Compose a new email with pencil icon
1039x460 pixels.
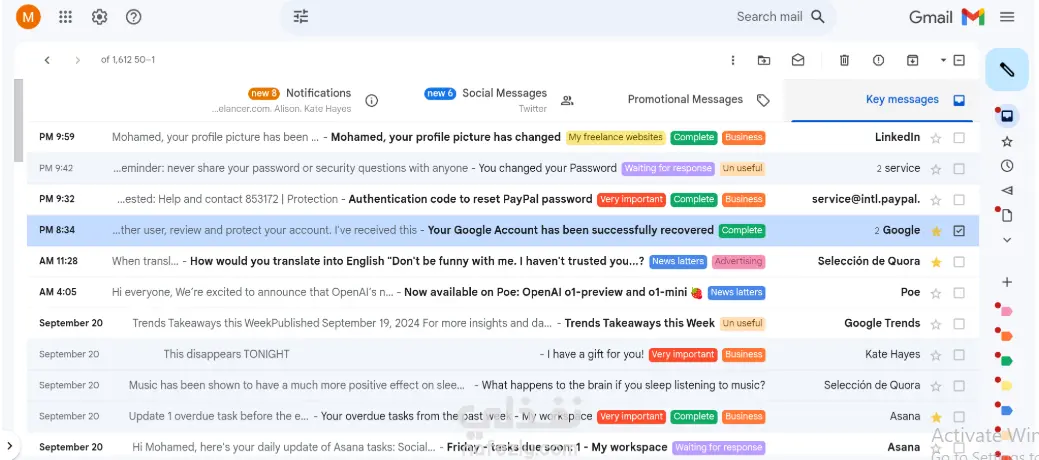1007,70
